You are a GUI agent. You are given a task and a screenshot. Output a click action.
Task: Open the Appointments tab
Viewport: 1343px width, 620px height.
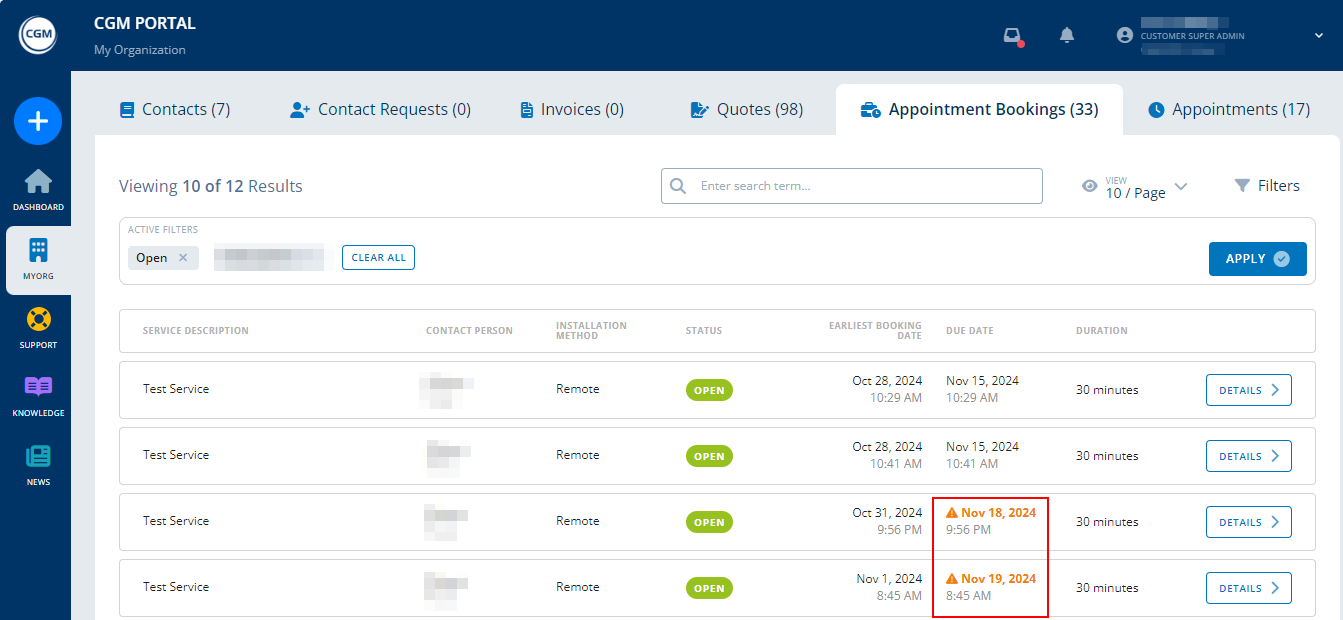[1228, 109]
